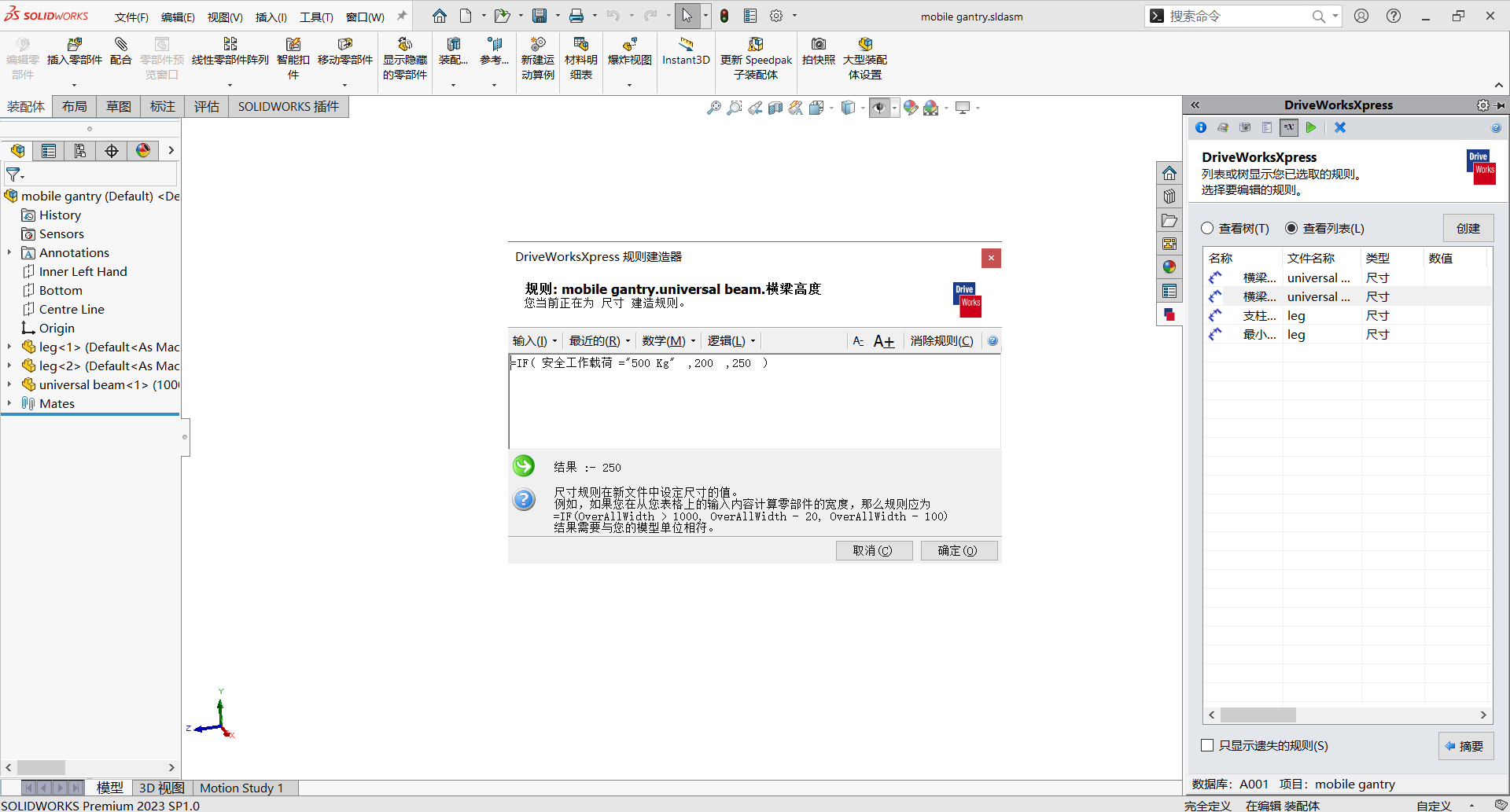The height and width of the screenshot is (812, 1510).
Task: Click Edit Appearance color ball icon
Action: [911, 108]
